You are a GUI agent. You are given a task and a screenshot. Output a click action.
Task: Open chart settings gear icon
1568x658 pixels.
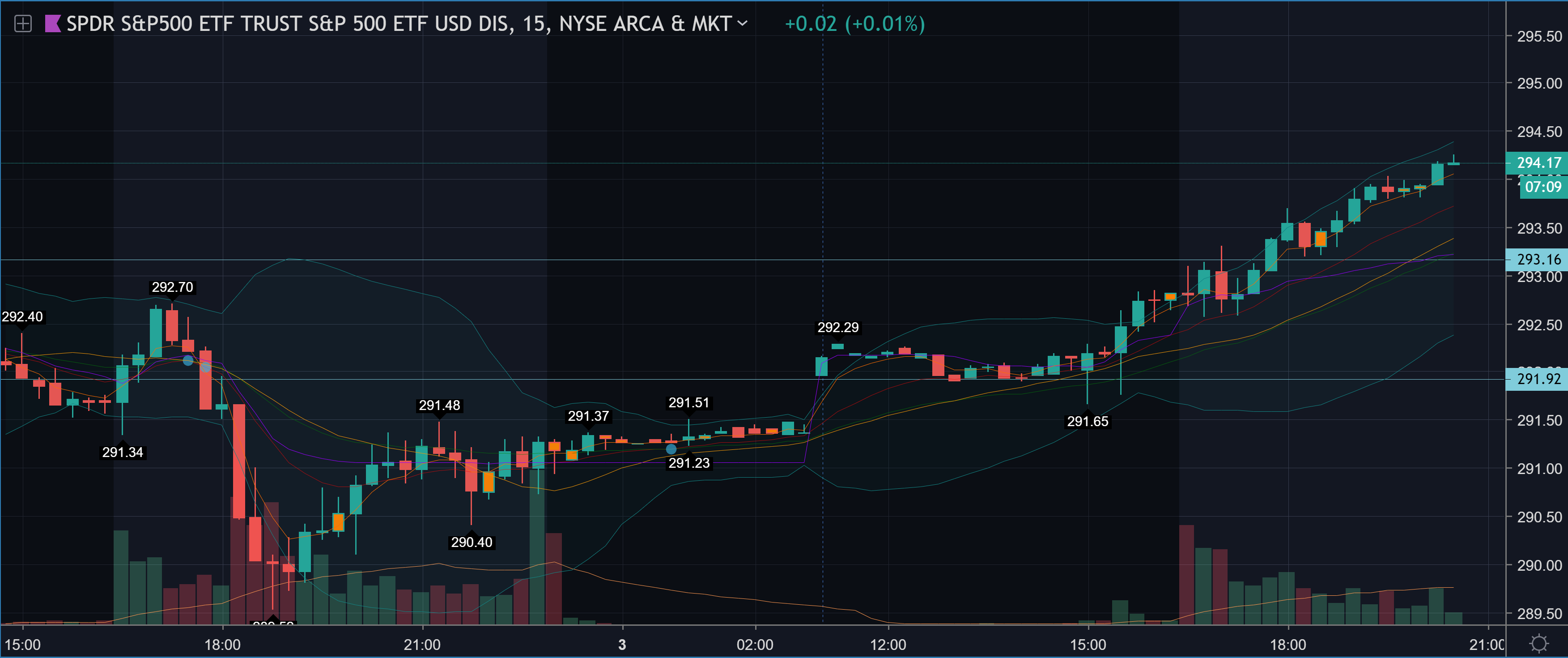click(x=1539, y=643)
